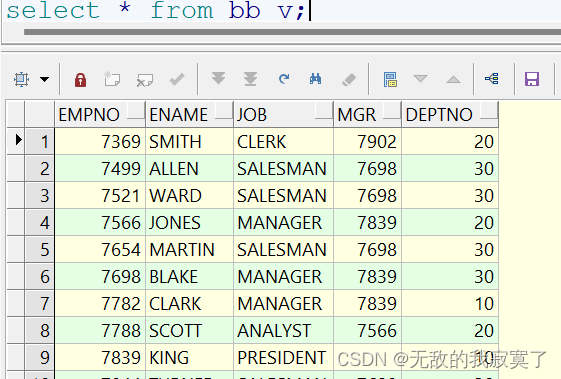Image resolution: width=561 pixels, height=379 pixels.
Task: Select row 5 header for MARTIN
Action: coord(40,249)
